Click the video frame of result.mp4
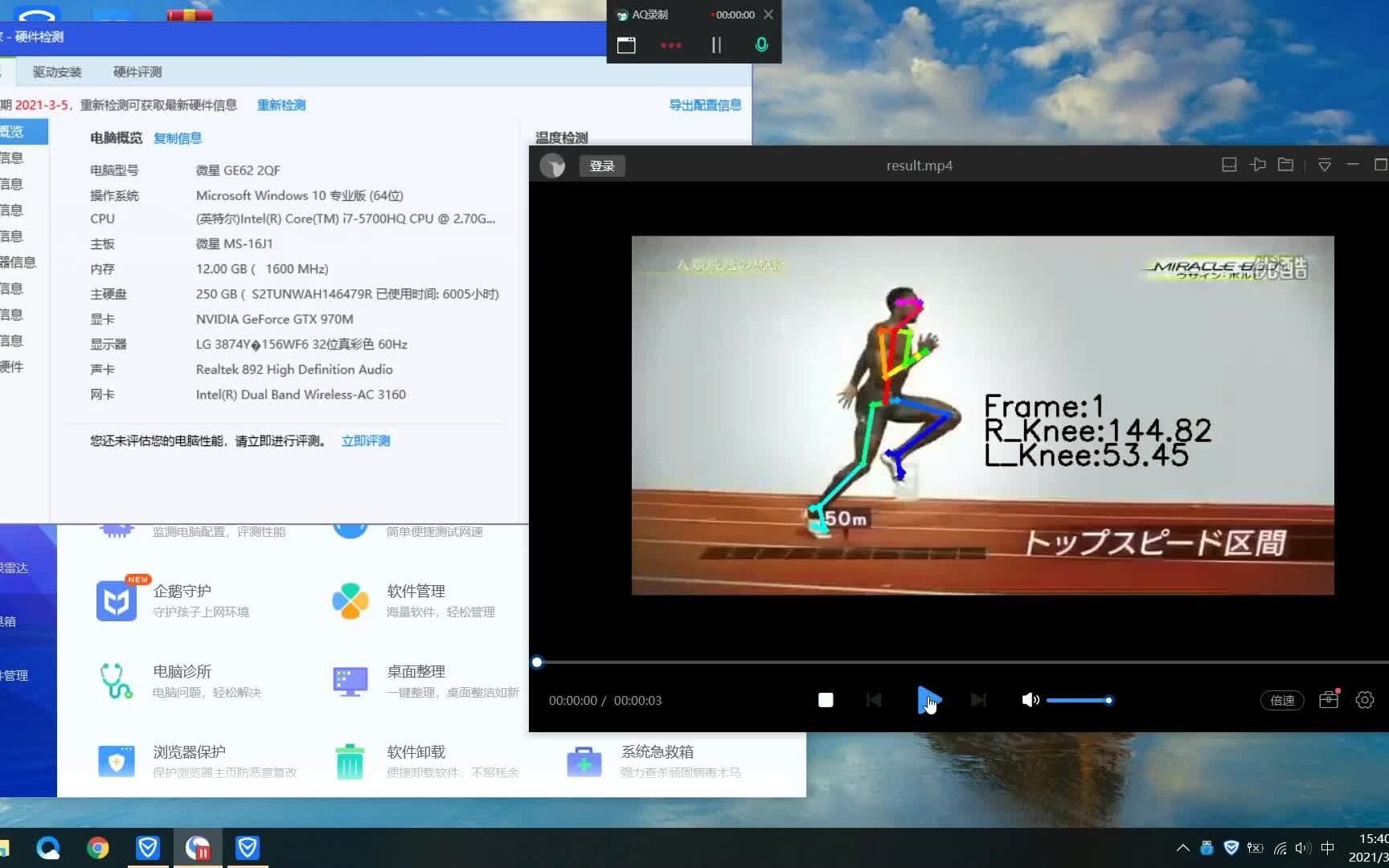This screenshot has height=868, width=1389. [982, 416]
